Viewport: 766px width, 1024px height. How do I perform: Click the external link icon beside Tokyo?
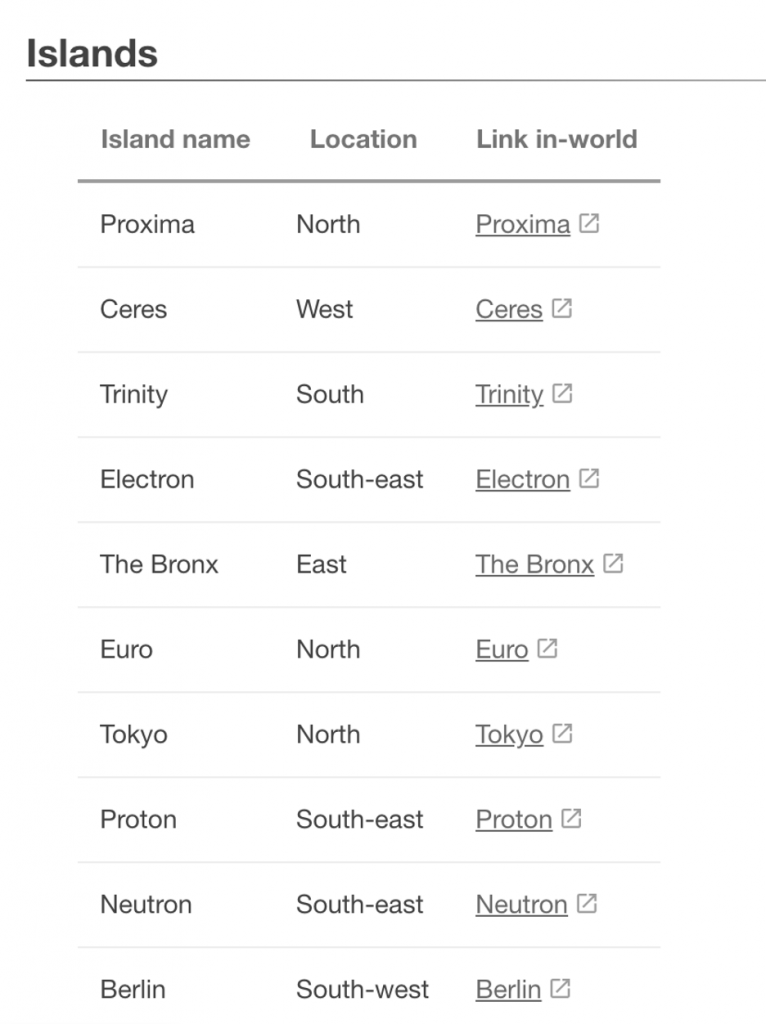click(x=562, y=733)
